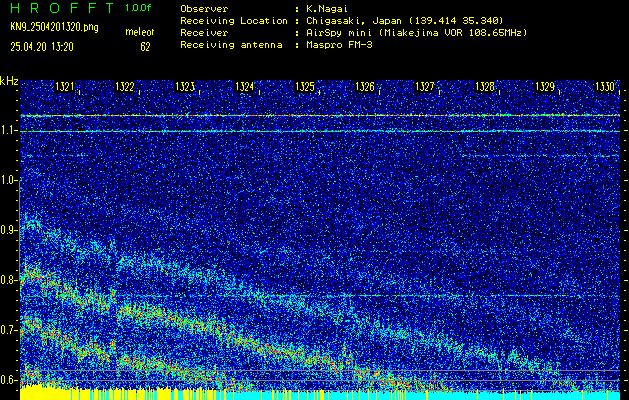Screen dimensions: 629x400
Task: Select the Maspro FM-3 antenna text
Action: 339,45
